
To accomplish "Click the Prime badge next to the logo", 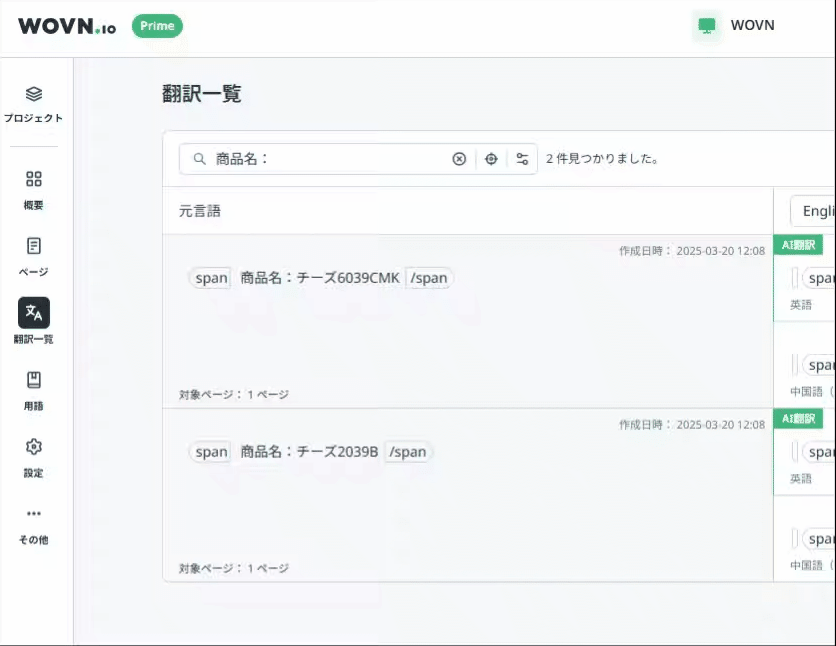I will click(157, 26).
